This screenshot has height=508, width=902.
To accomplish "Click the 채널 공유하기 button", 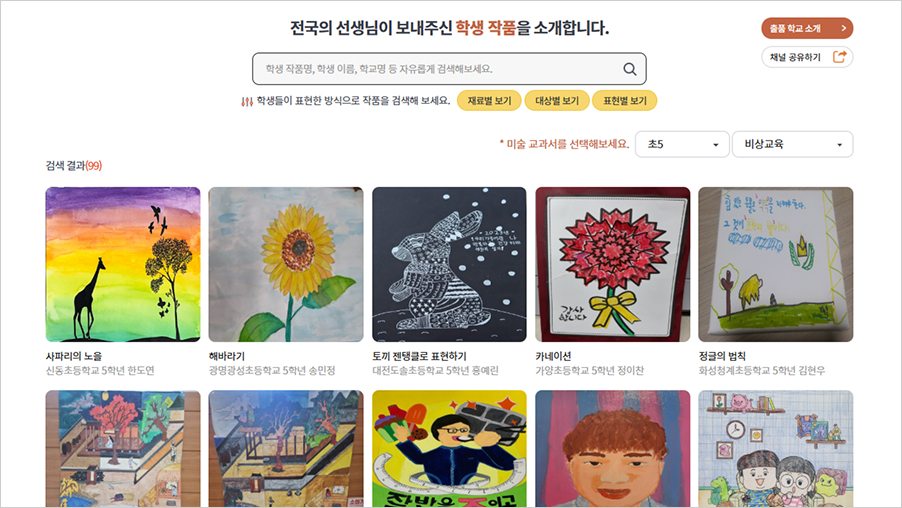I will click(x=807, y=57).
